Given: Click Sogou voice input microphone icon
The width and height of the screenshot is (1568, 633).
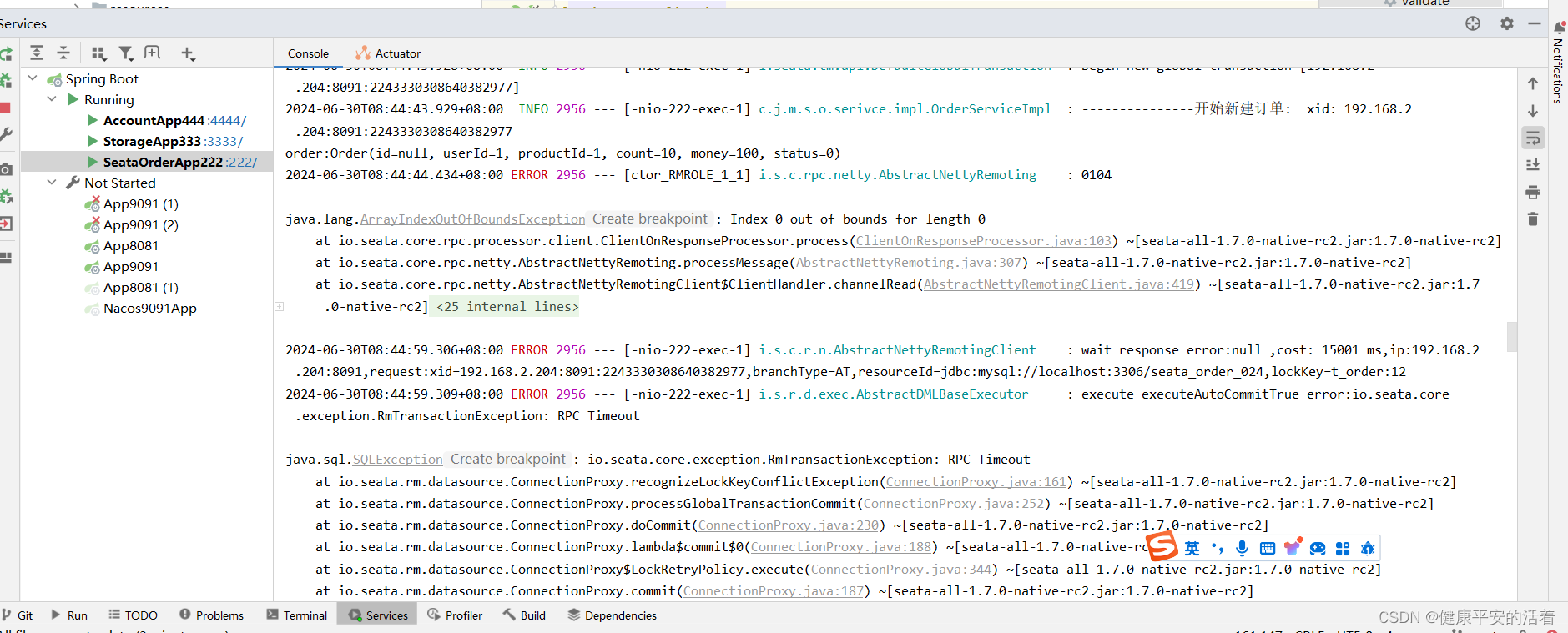Looking at the screenshot, I should pos(1242,548).
